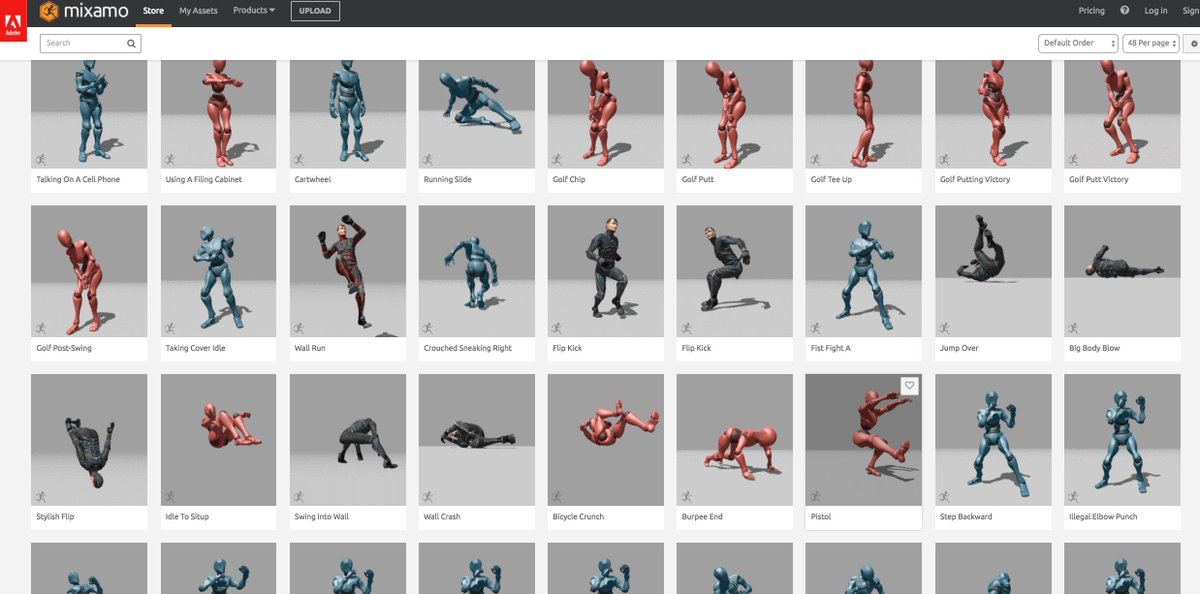Click the Sign up link
The width and height of the screenshot is (1200, 594).
1191,11
